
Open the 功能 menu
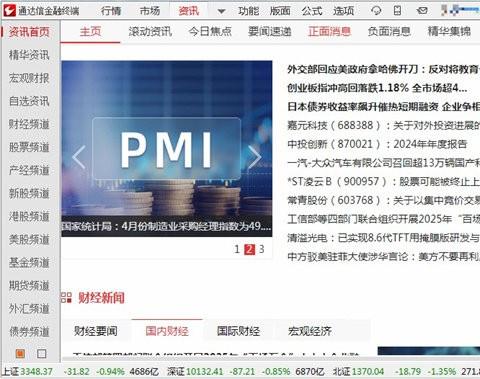pyautogui.click(x=248, y=11)
